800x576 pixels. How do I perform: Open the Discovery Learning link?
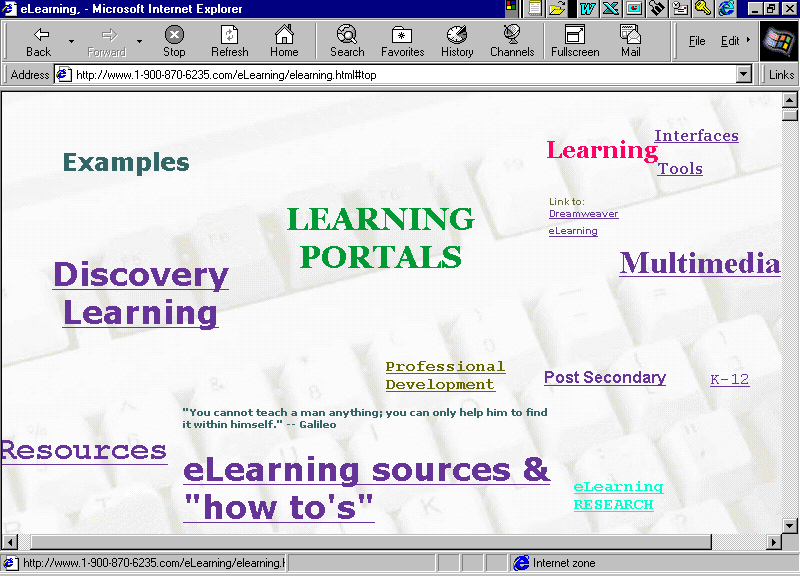pos(140,293)
